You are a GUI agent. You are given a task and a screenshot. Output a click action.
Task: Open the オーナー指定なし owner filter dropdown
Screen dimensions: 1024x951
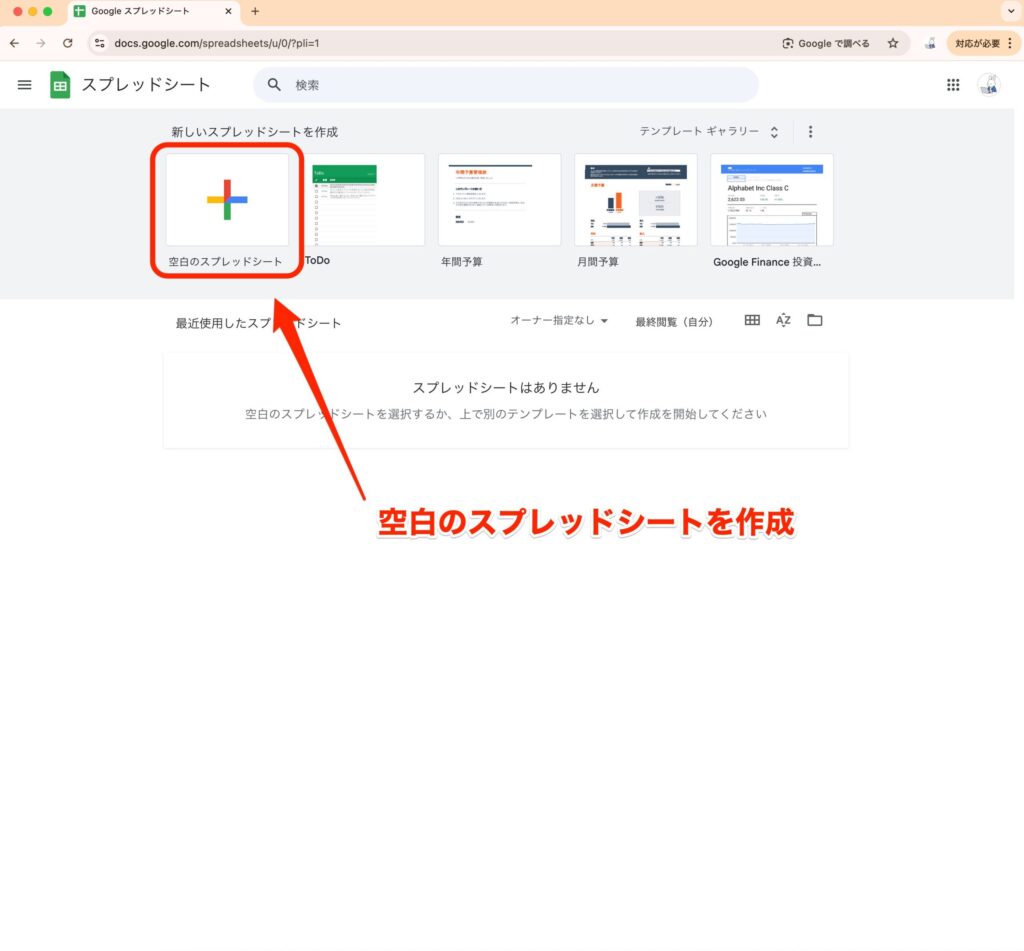pos(559,321)
